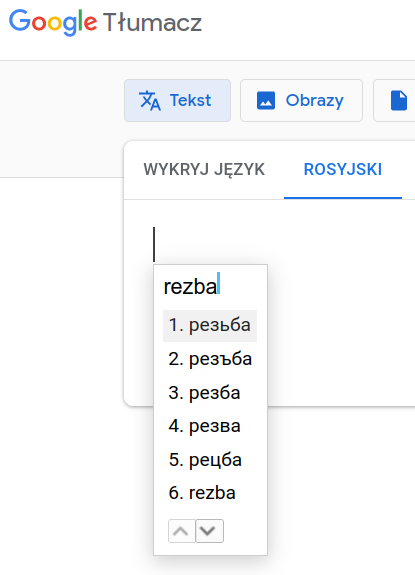Click the Tłumacz title text
415x575 pixels.
(x=153, y=22)
